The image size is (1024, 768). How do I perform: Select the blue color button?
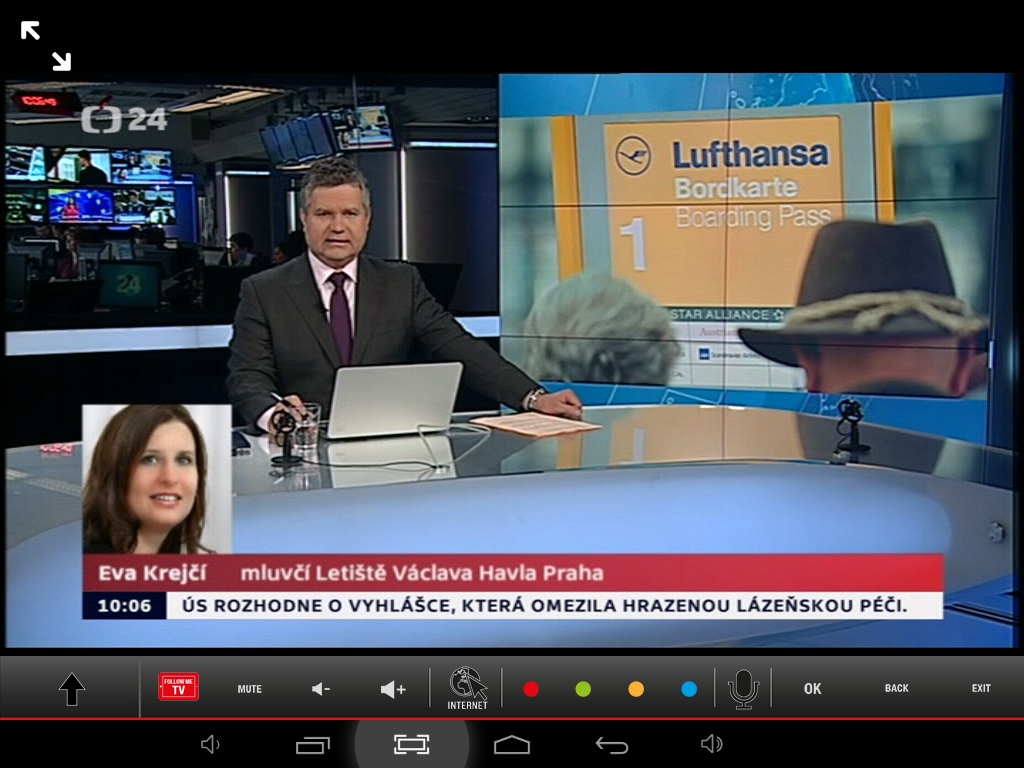(x=689, y=689)
